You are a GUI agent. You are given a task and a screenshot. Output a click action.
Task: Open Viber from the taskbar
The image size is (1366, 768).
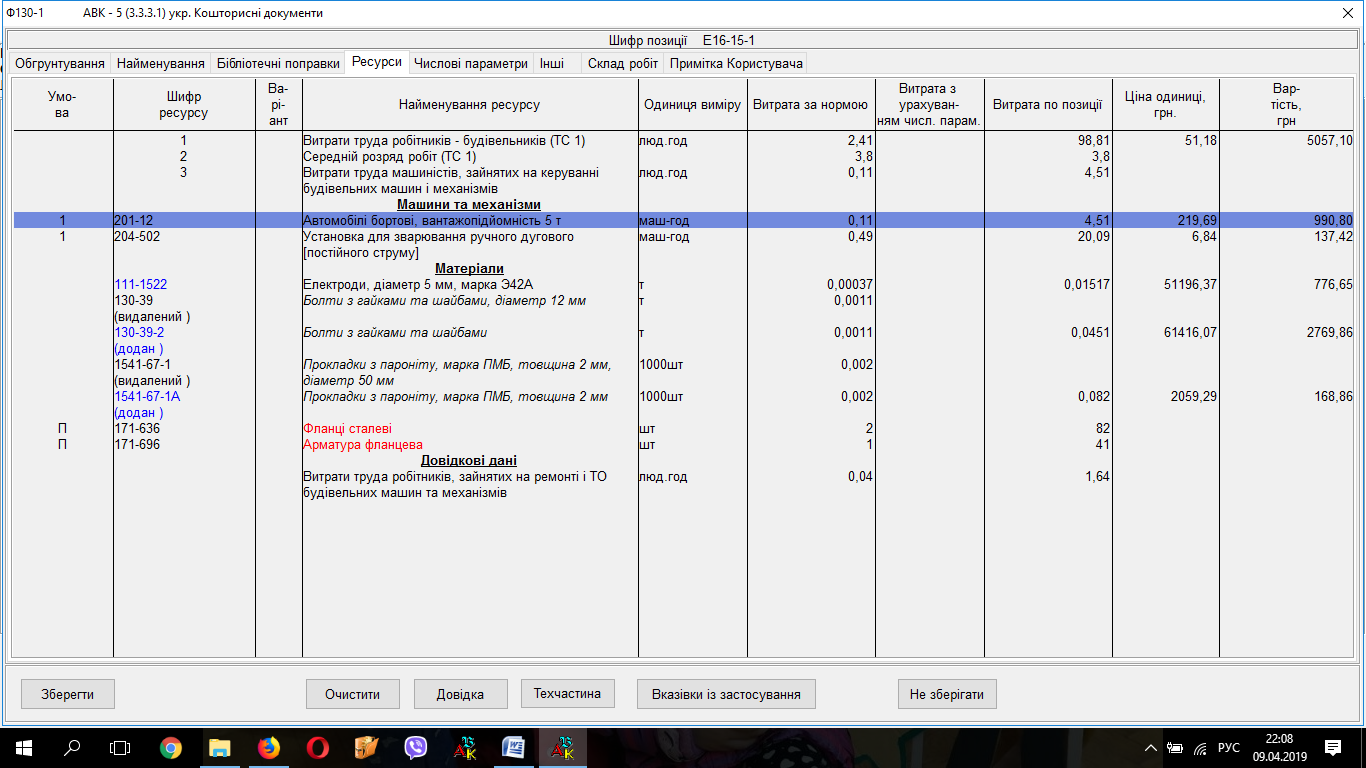tap(416, 747)
